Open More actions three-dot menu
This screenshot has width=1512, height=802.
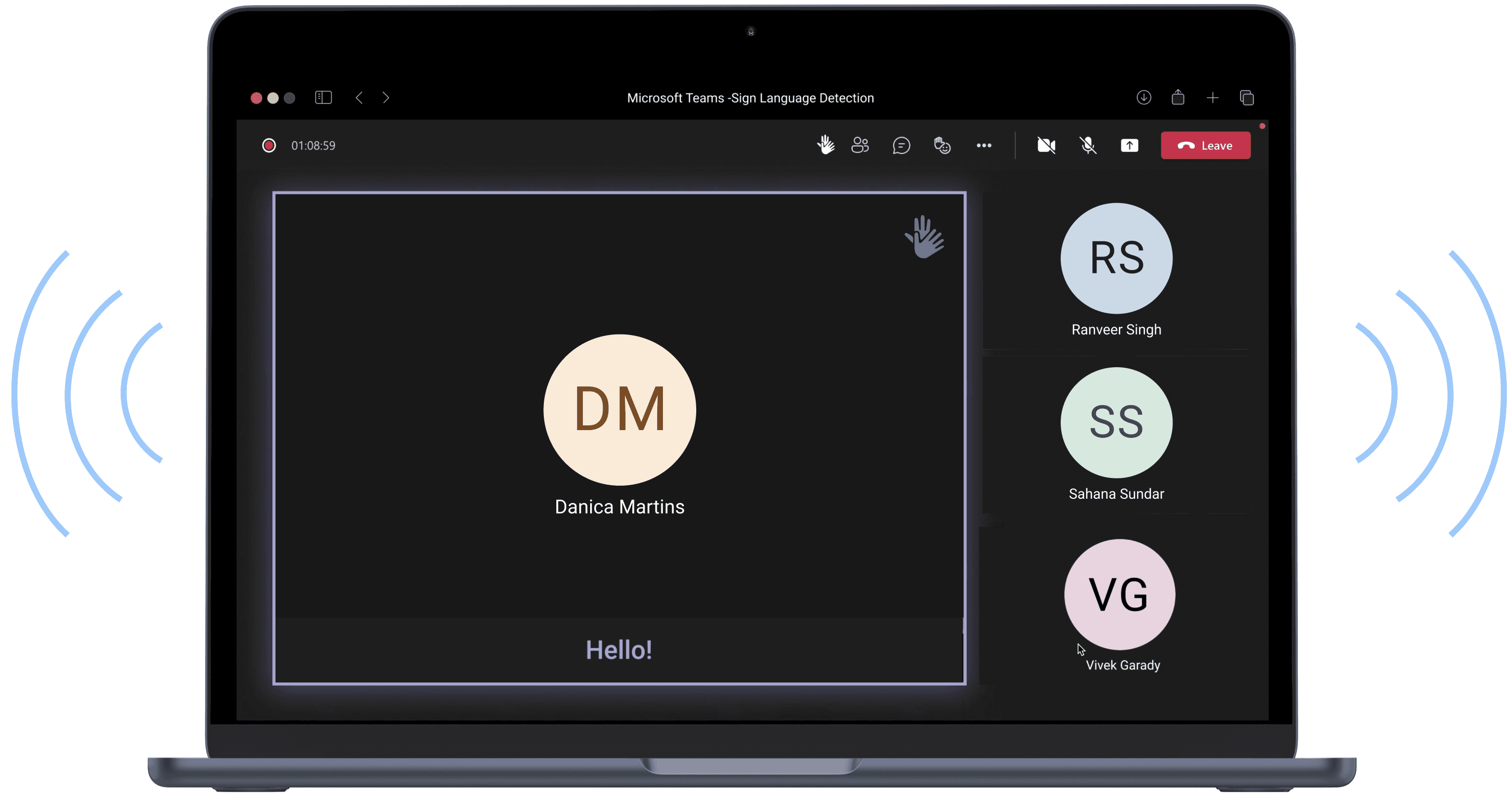click(x=984, y=145)
